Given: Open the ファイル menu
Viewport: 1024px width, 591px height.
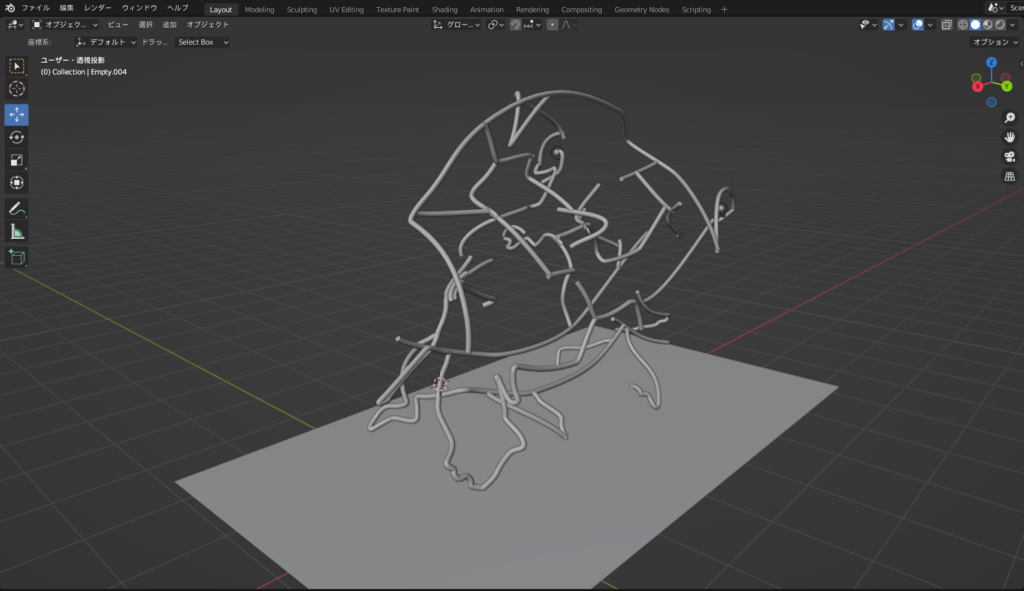Looking at the screenshot, I should point(35,8).
